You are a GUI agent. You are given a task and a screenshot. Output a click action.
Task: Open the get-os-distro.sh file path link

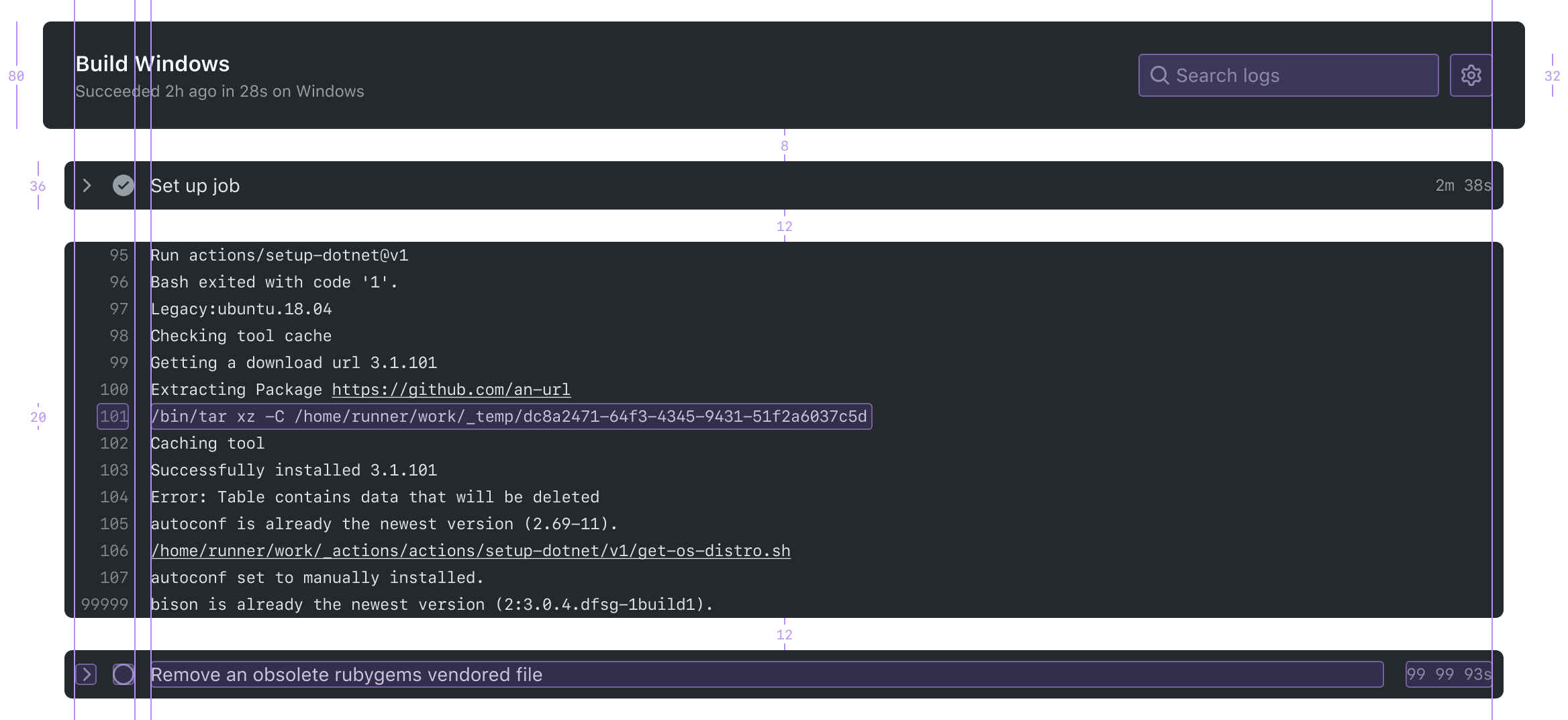pyautogui.click(x=471, y=551)
